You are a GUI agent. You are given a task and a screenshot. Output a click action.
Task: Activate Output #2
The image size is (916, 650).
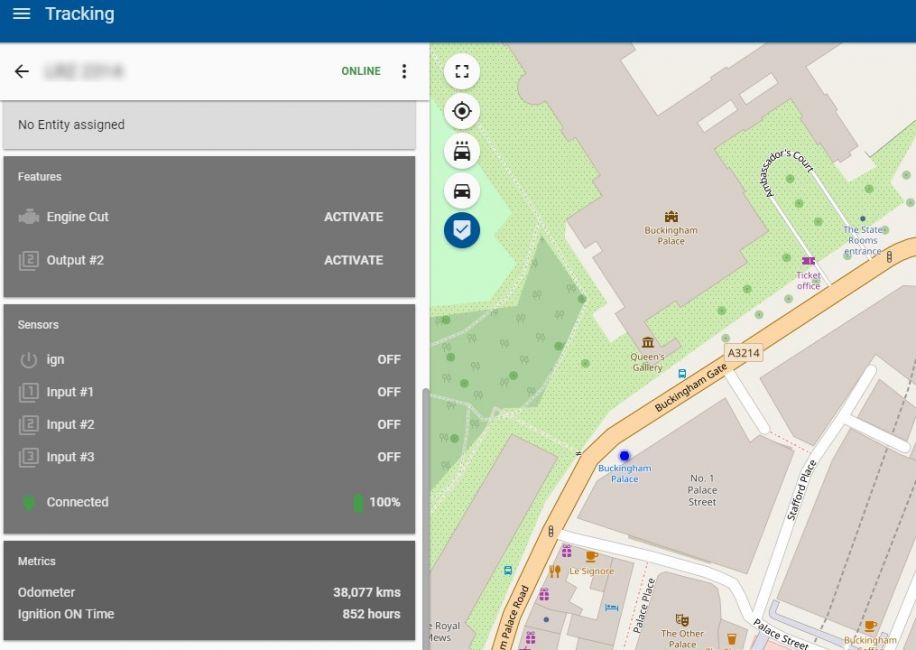353,260
